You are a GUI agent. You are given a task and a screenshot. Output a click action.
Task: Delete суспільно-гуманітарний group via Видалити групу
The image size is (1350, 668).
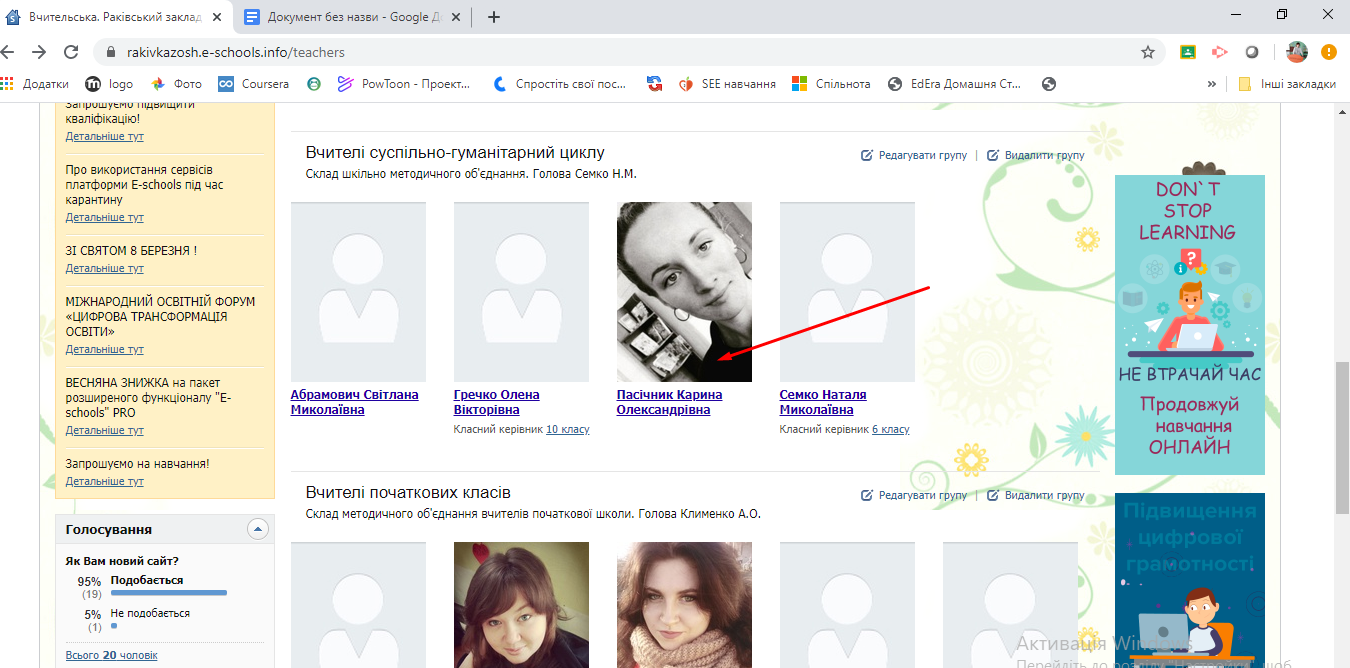(1036, 156)
